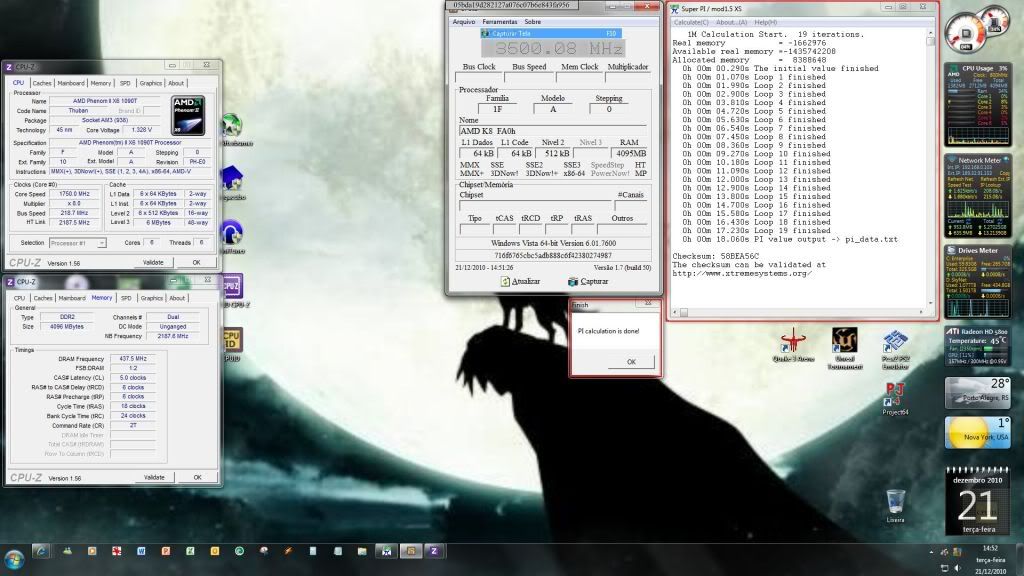The height and width of the screenshot is (576, 1024).
Task: Switch to CPU tab in lower CPU-Z window
Action: click(20, 298)
